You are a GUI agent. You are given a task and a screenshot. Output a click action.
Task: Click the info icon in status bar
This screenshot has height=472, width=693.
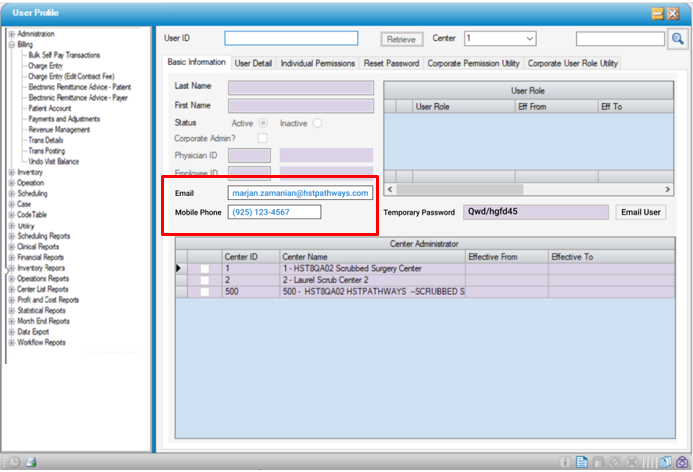(565, 462)
